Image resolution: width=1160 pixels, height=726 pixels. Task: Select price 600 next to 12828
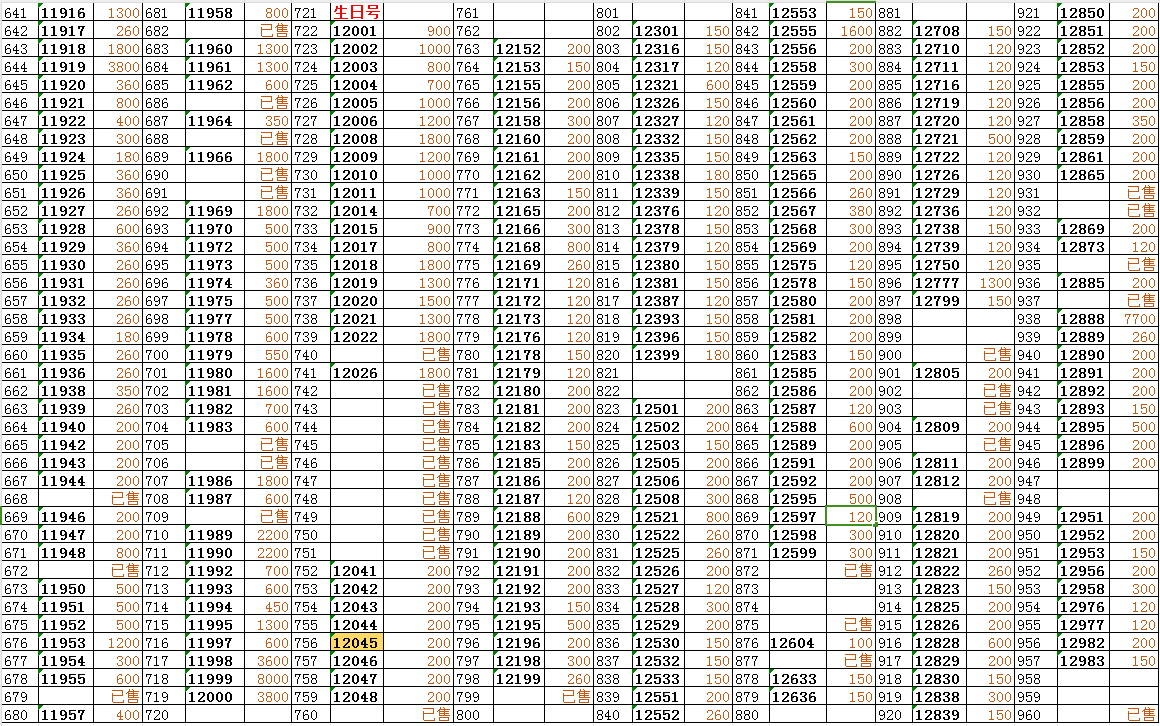tap(990, 643)
